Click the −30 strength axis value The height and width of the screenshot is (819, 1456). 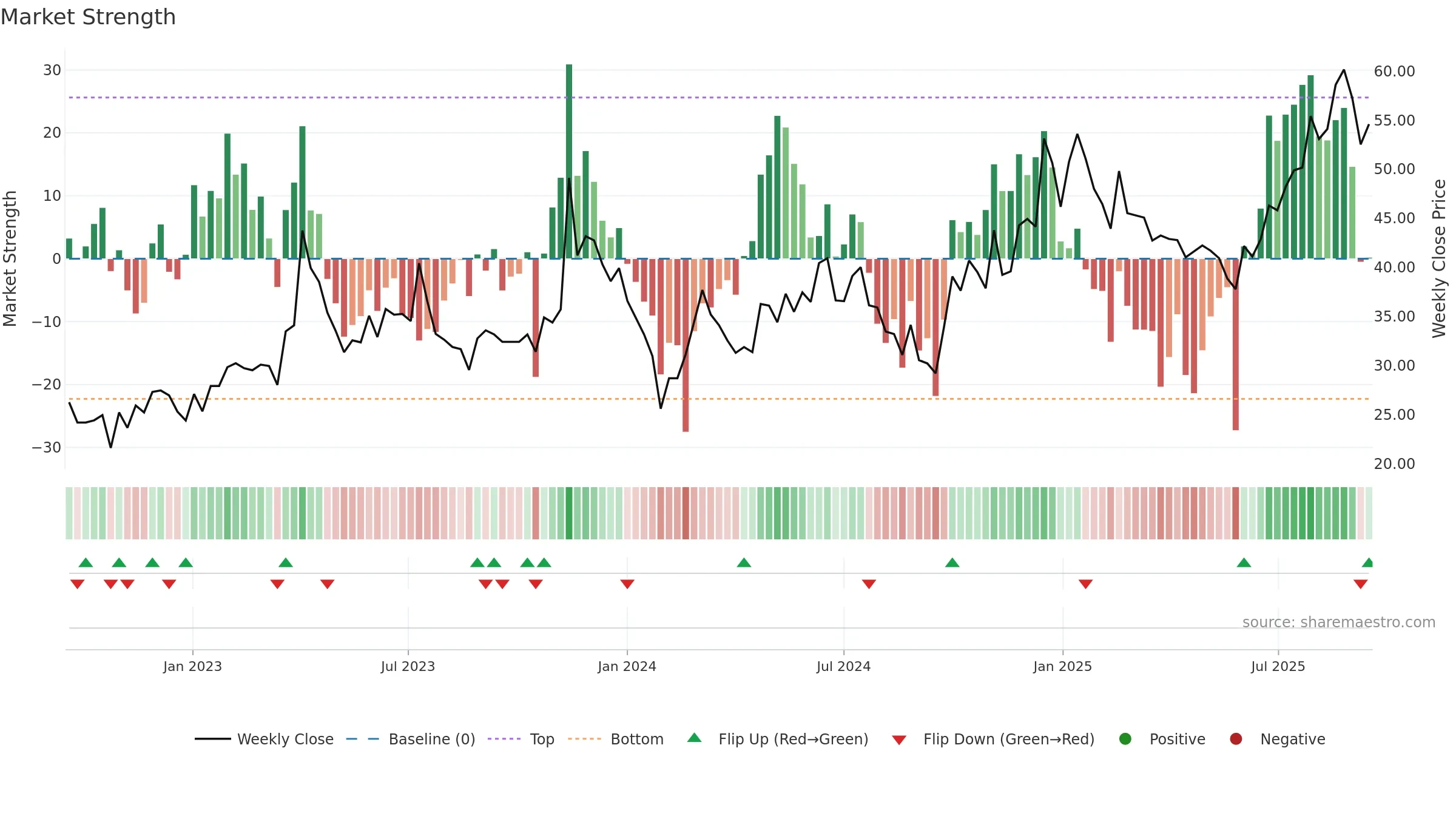[x=47, y=448]
